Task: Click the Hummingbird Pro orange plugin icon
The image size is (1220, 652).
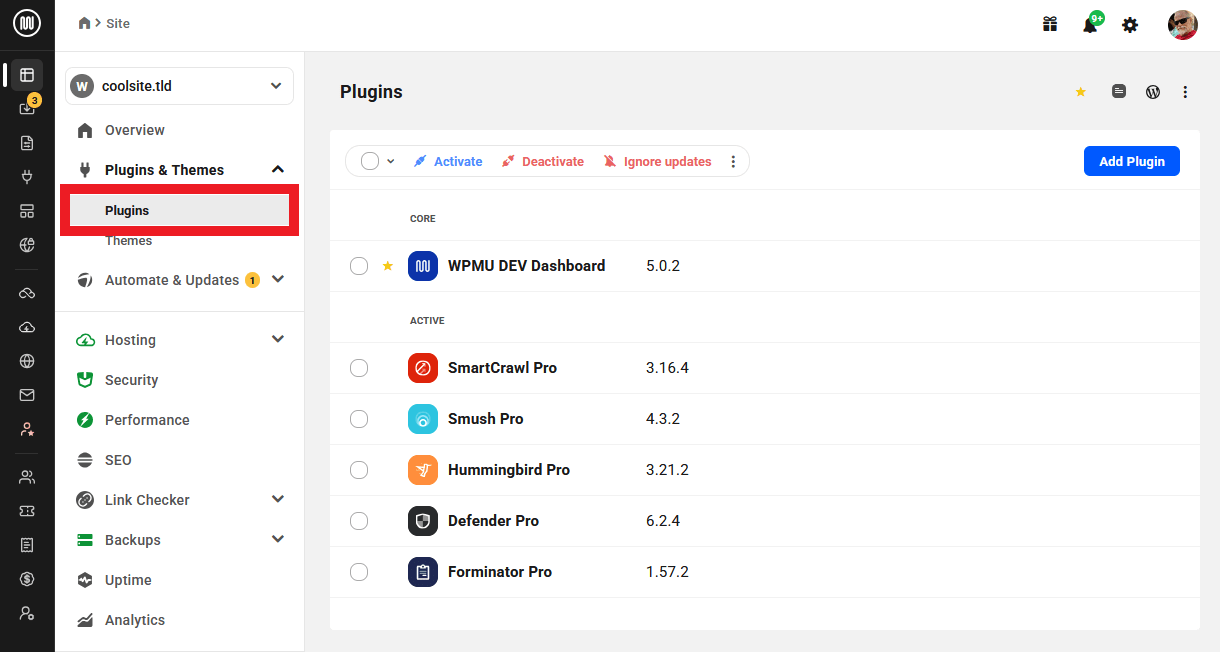Action: (423, 470)
